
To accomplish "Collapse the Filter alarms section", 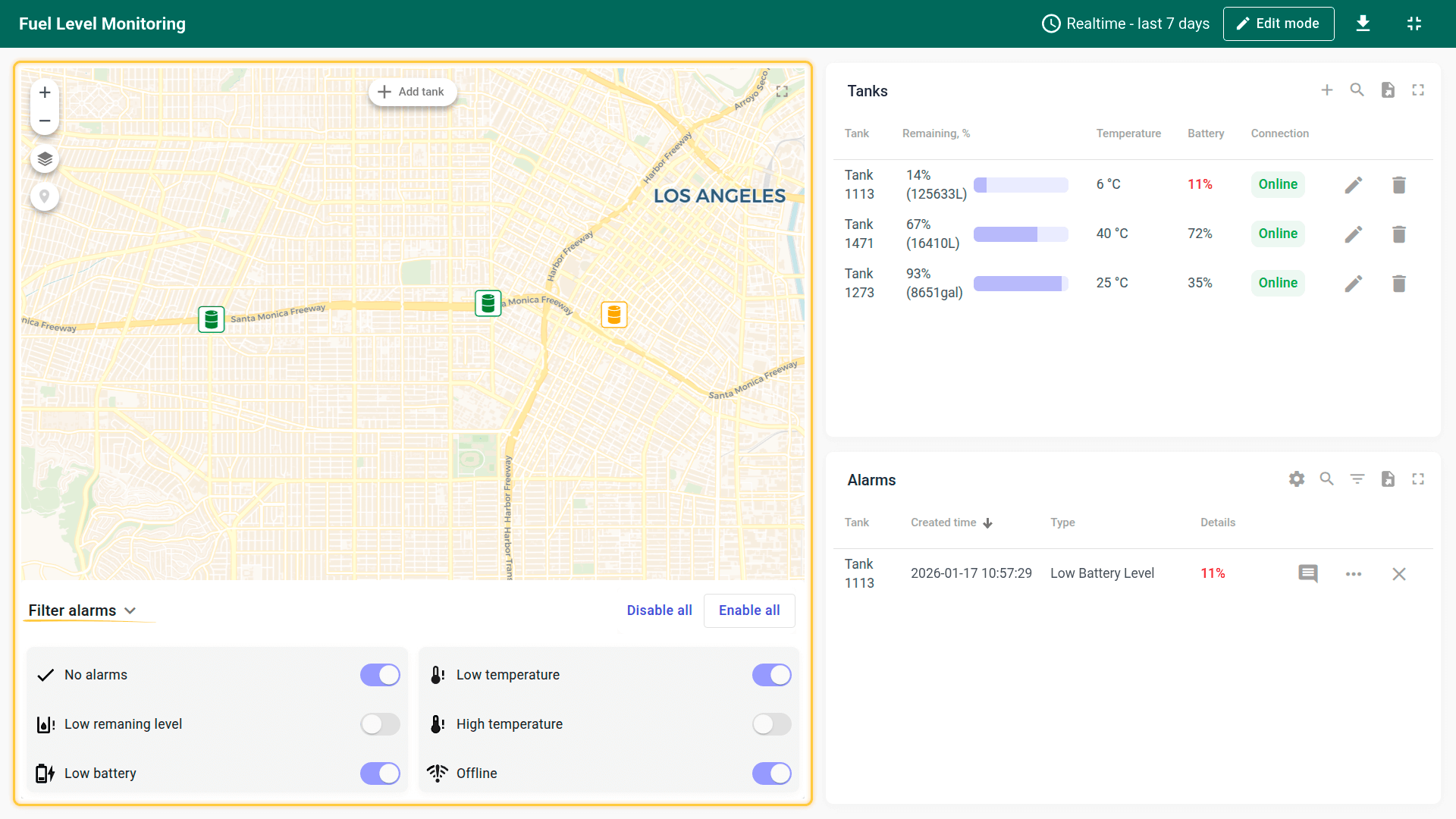I will point(82,610).
